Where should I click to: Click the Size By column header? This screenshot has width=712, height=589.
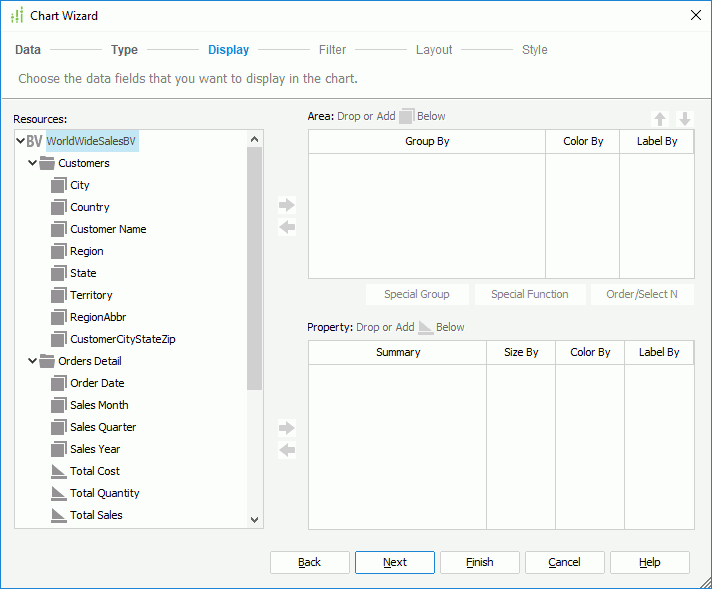[521, 352]
